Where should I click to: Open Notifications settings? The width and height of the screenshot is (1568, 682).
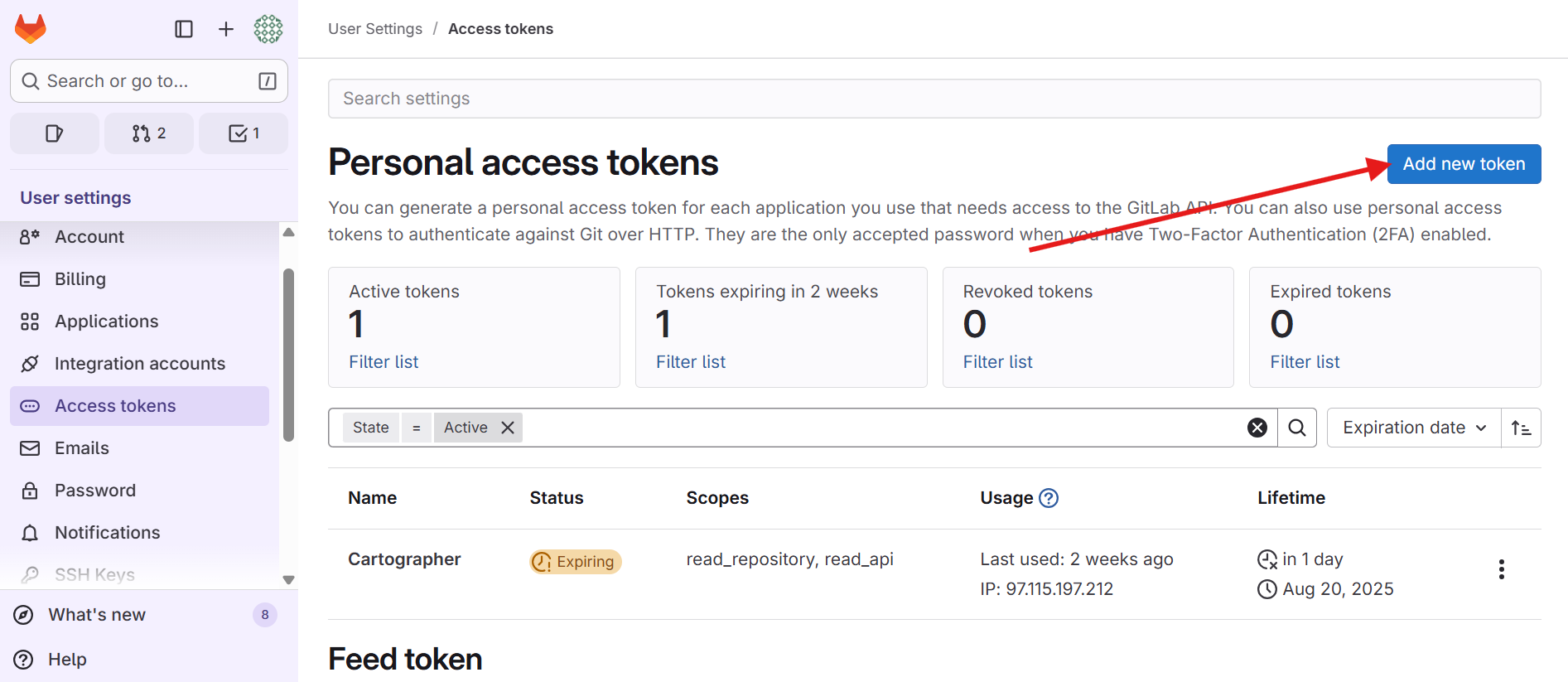pyautogui.click(x=139, y=533)
